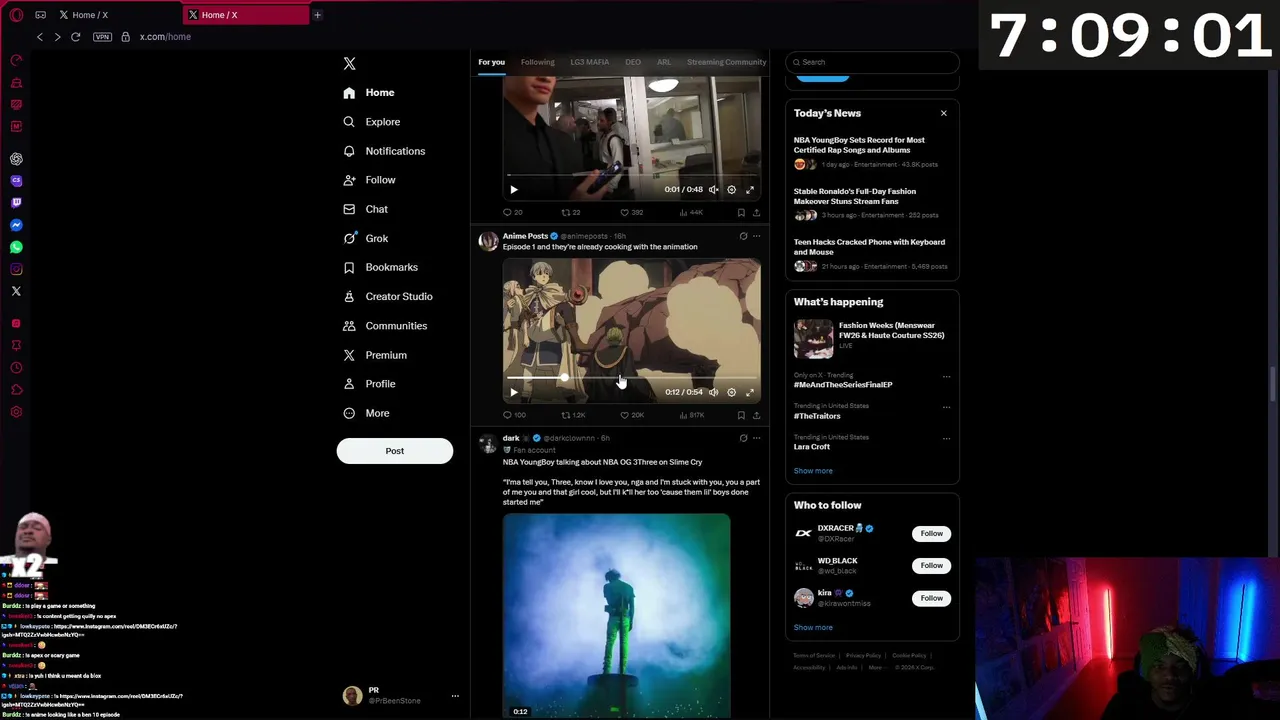Close the Today's News panel
The height and width of the screenshot is (720, 1280).
pyautogui.click(x=943, y=113)
